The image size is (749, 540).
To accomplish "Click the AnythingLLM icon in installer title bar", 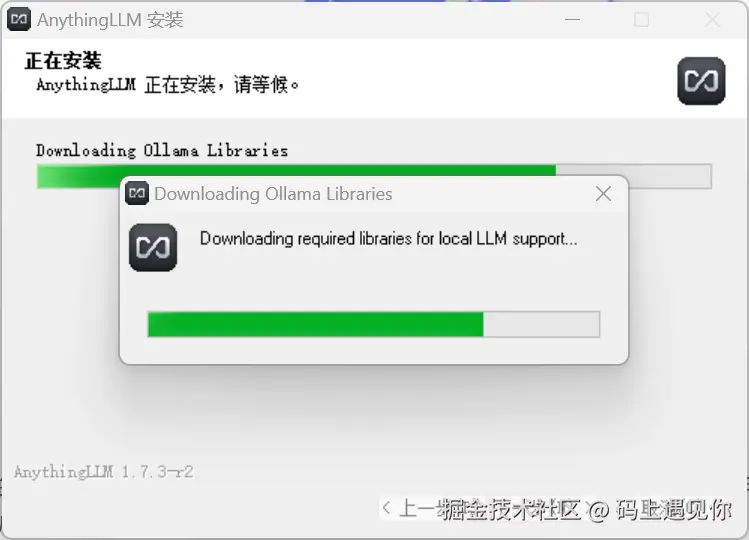I will coord(19,20).
